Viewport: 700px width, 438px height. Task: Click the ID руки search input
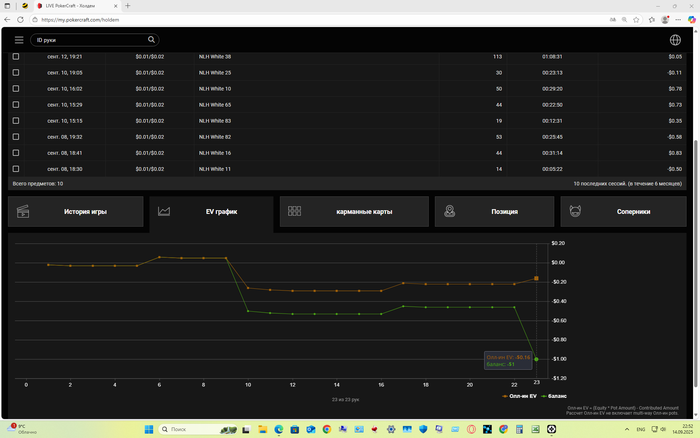pyautogui.click(x=89, y=40)
